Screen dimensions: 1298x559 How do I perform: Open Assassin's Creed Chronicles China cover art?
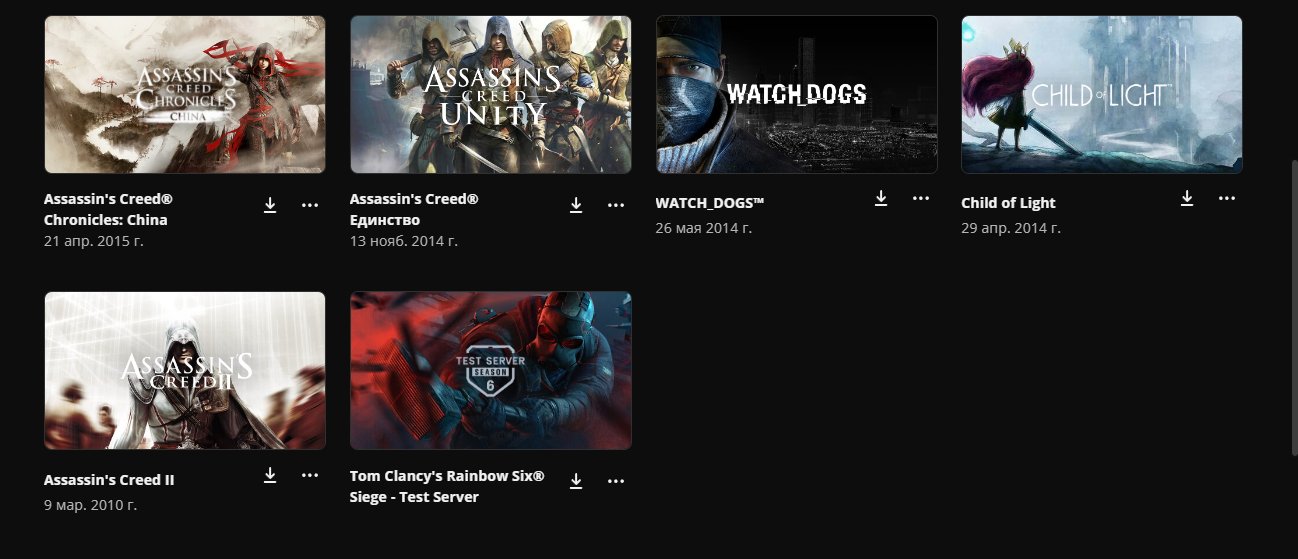click(185, 94)
